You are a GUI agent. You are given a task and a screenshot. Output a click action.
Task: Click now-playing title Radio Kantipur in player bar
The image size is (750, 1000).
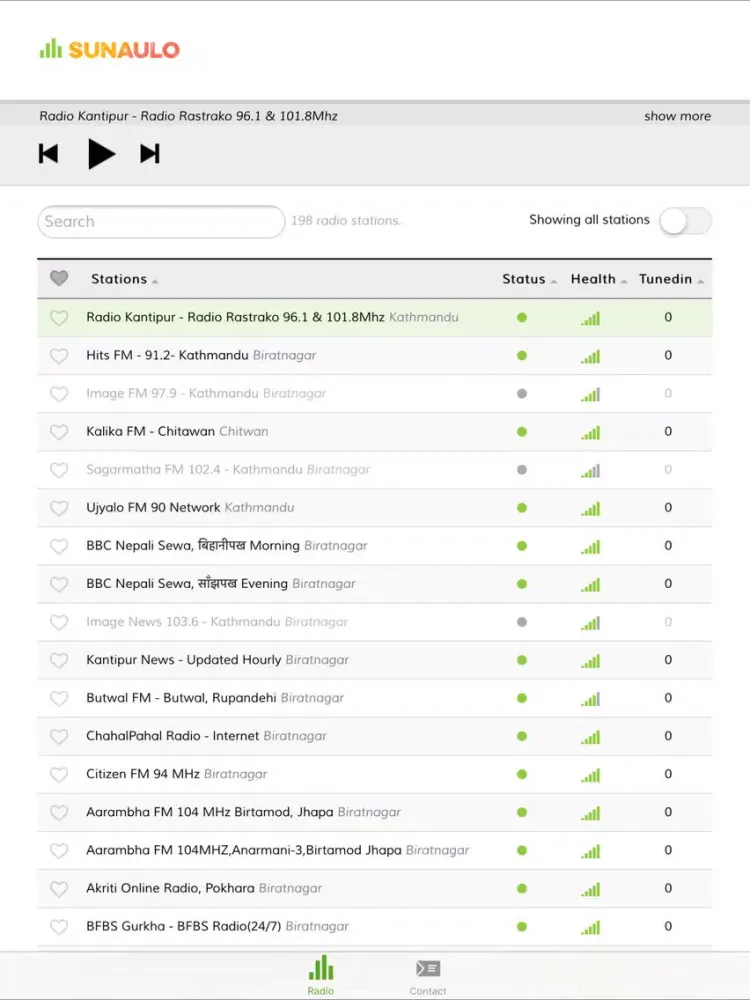click(189, 116)
